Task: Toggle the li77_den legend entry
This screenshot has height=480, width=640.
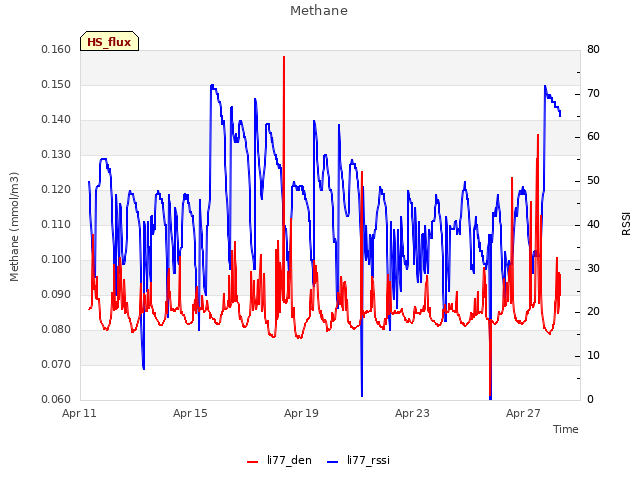Action: pyautogui.click(x=280, y=460)
